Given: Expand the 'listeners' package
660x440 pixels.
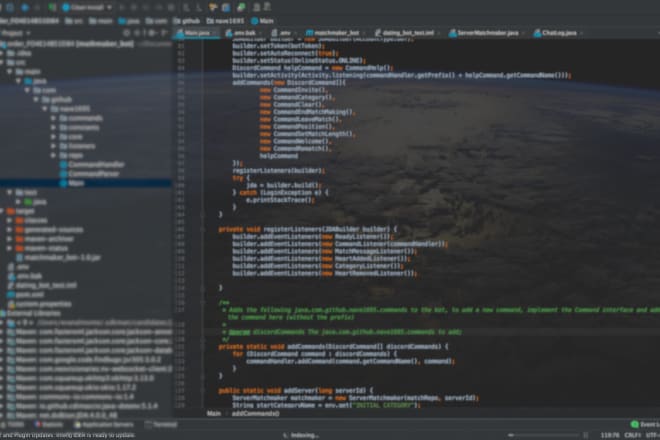Looking at the screenshot, I should tap(53, 146).
